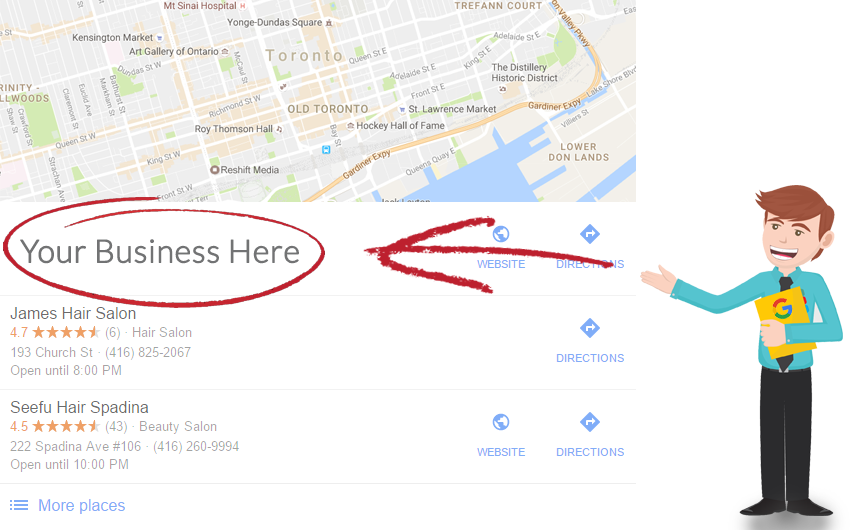850x530 pixels.
Task: Click Hockey Hall of Fame map label
Action: pos(400,125)
